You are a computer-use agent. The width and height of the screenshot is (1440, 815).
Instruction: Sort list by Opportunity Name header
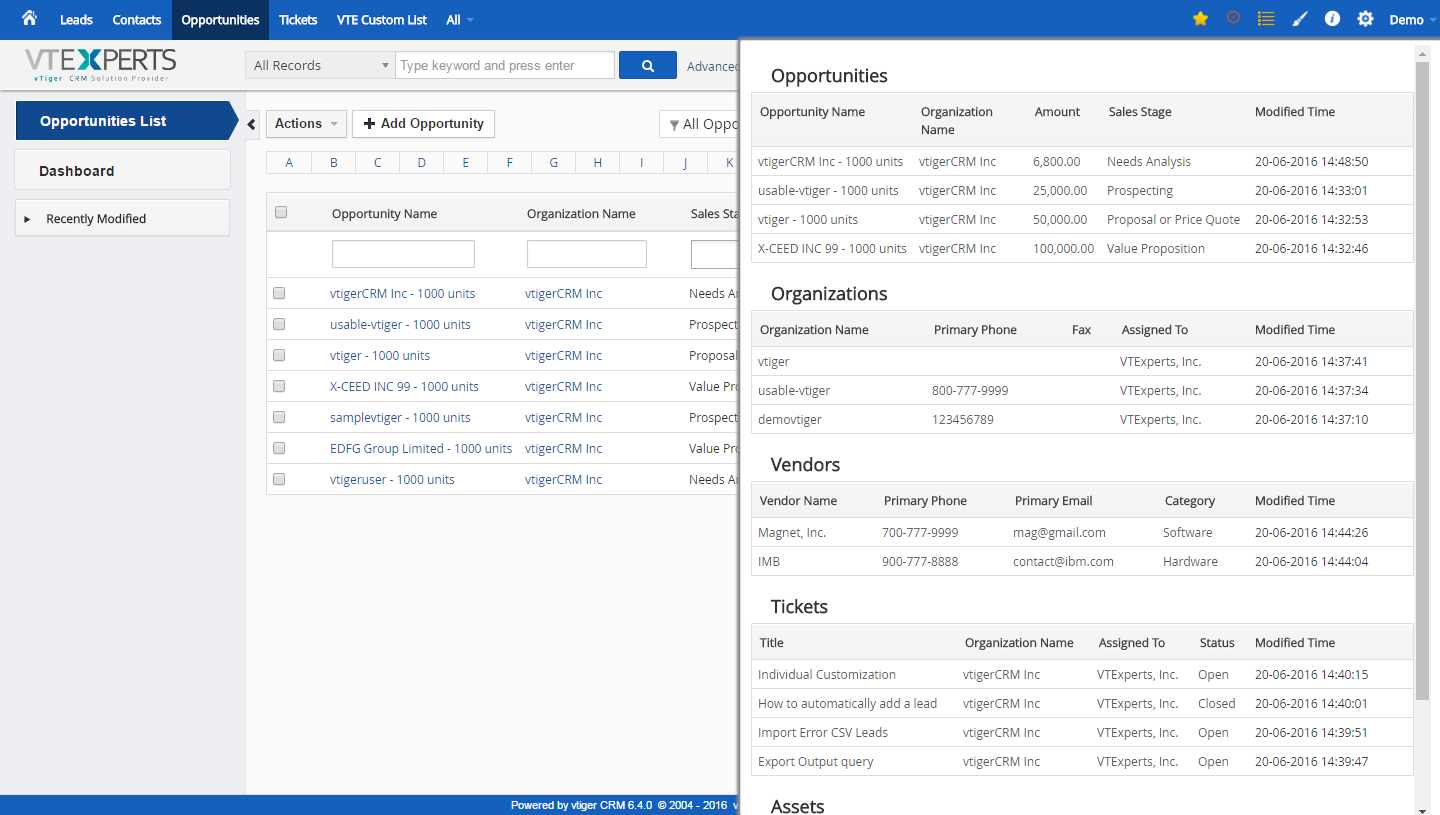[384, 213]
